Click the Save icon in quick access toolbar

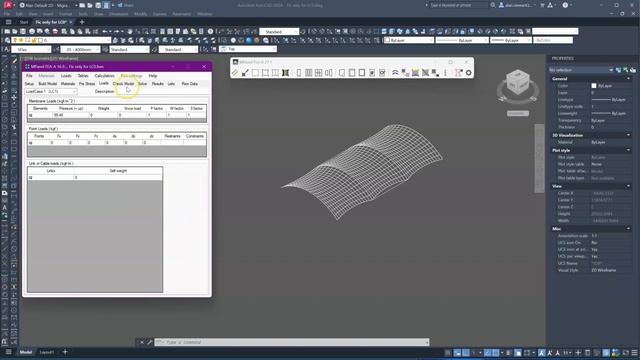98,5
